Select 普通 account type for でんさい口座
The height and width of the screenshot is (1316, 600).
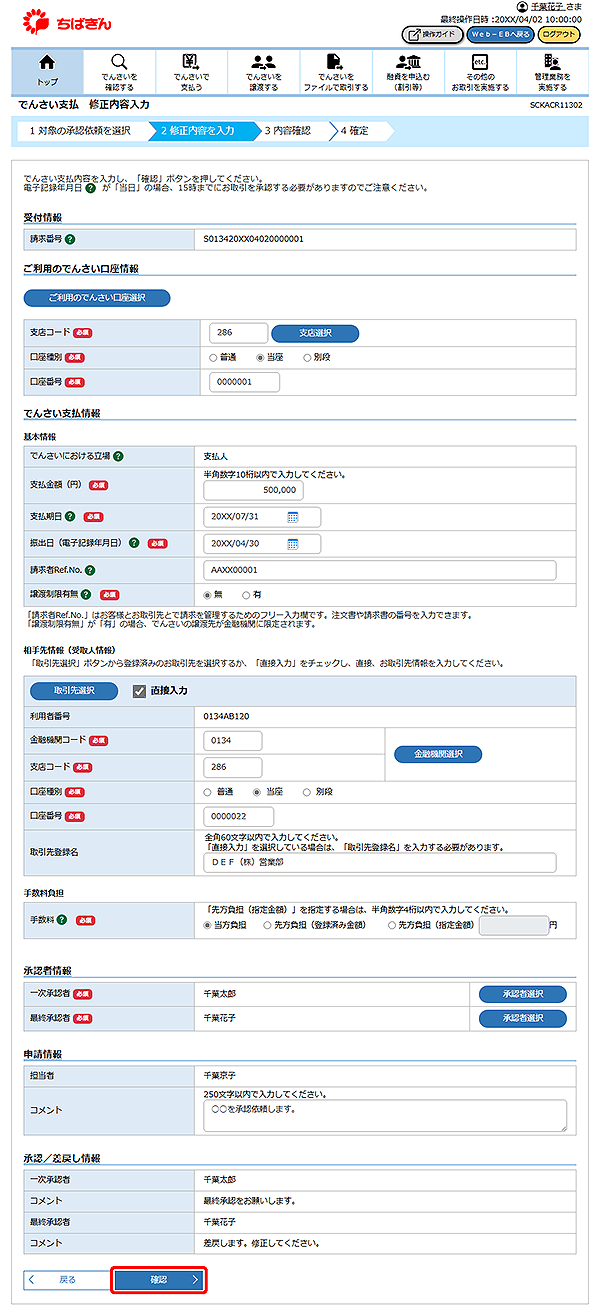pos(214,357)
